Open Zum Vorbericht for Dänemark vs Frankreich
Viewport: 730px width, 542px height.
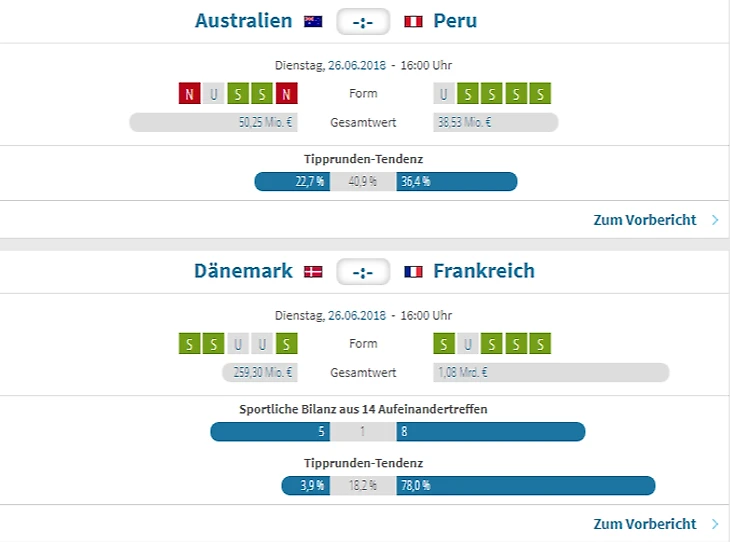[x=644, y=524]
